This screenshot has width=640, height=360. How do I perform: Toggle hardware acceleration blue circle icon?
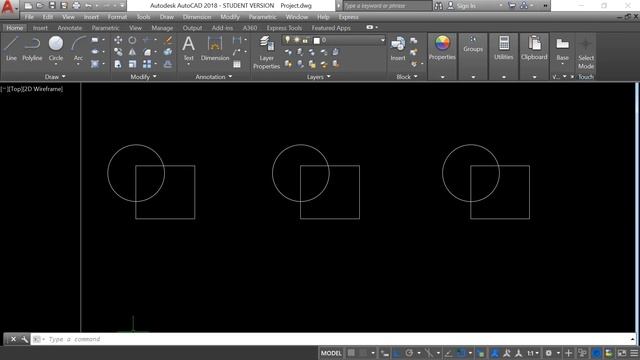(596, 353)
